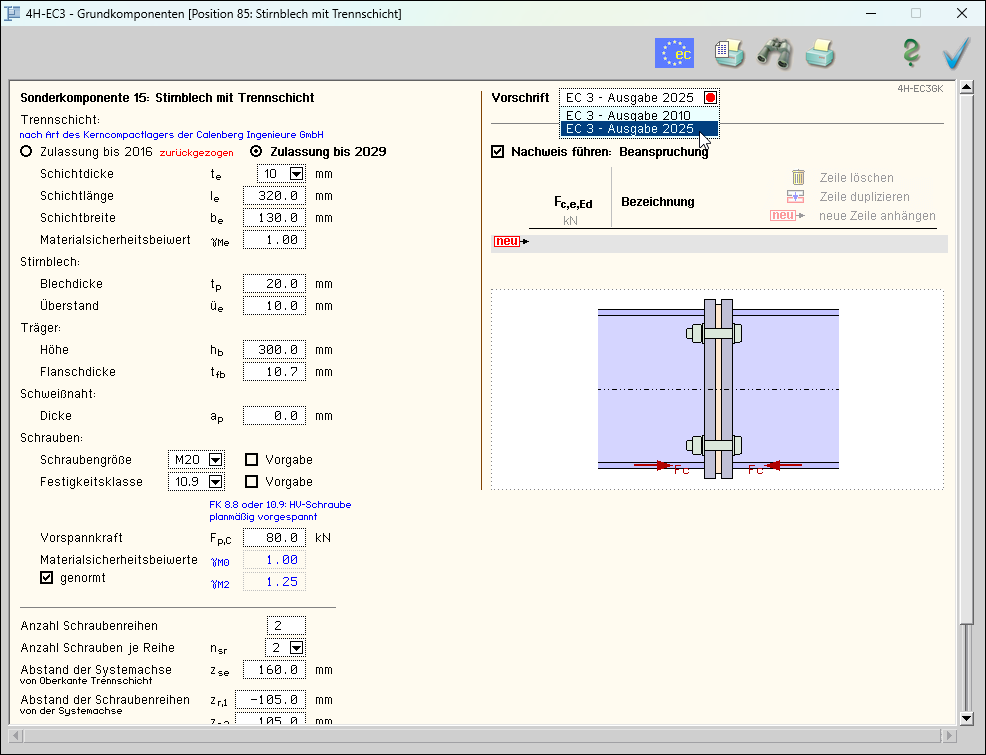
Task: Confirm with the blue checkmark icon
Action: 956,53
